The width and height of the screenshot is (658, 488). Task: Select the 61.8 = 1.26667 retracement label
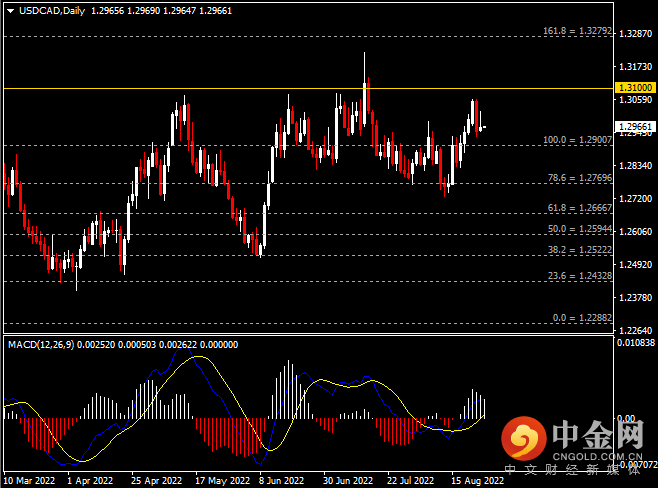click(x=576, y=207)
